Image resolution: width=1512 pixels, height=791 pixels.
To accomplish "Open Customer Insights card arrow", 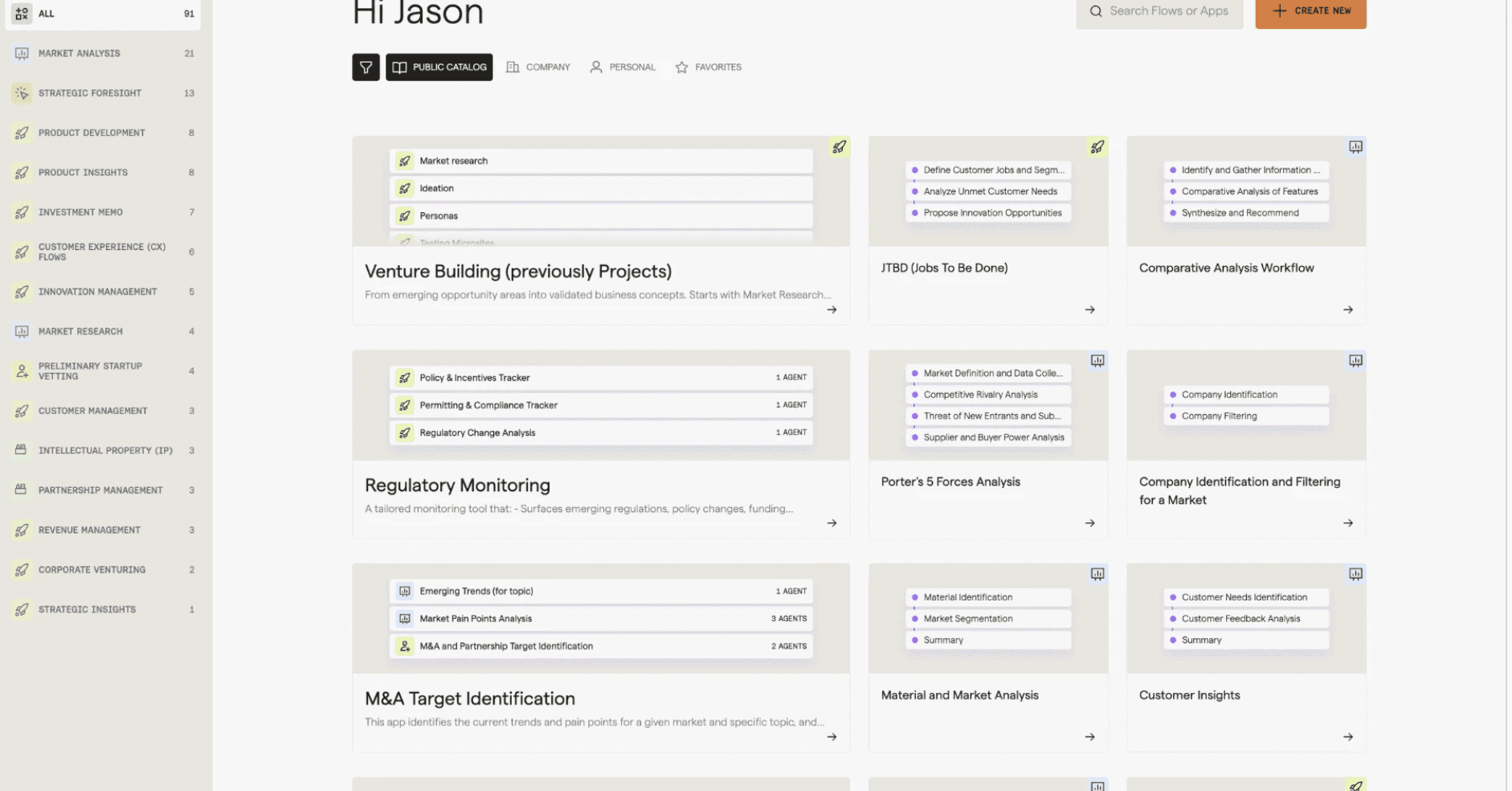I will click(x=1348, y=737).
